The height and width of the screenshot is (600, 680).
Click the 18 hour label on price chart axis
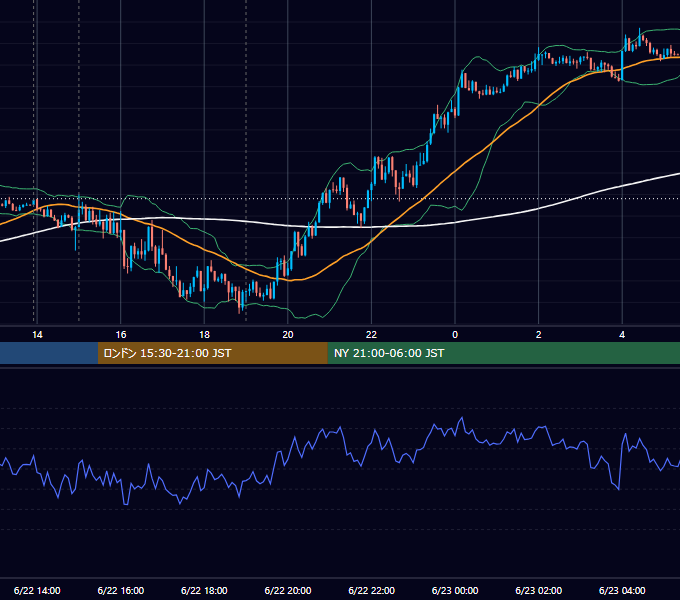204,335
